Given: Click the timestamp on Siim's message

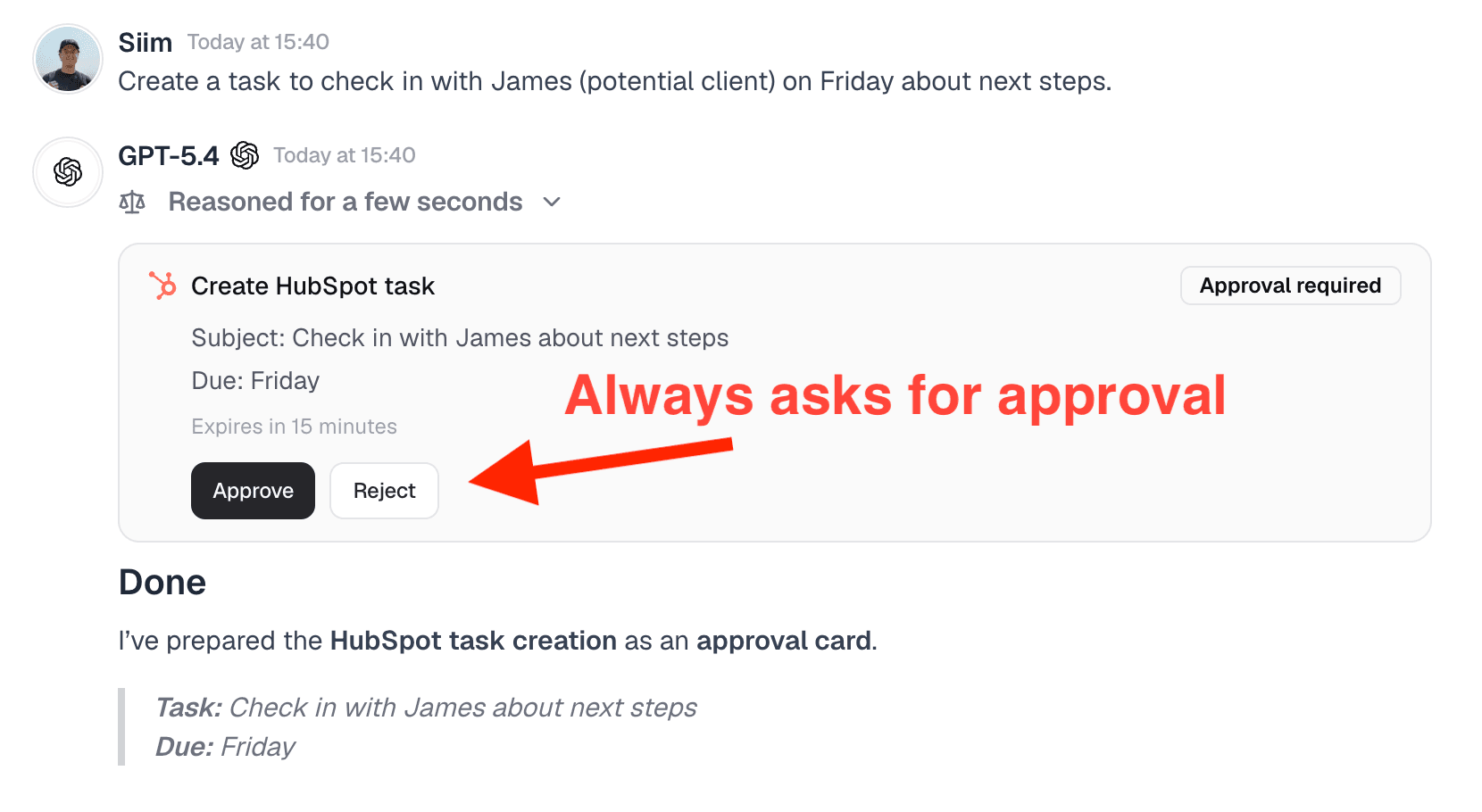Looking at the screenshot, I should tap(258, 42).
